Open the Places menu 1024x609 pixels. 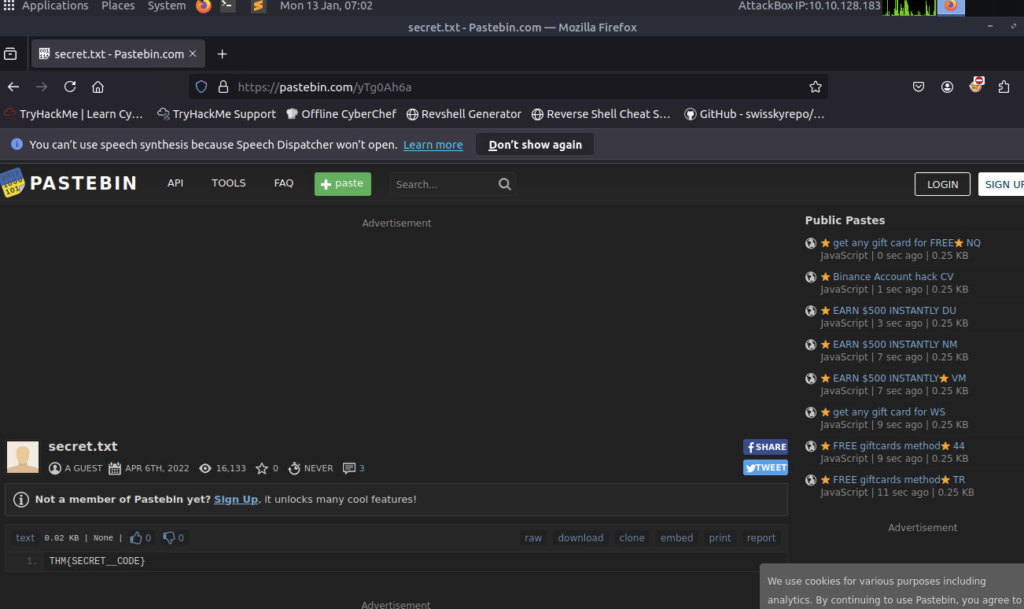point(118,6)
